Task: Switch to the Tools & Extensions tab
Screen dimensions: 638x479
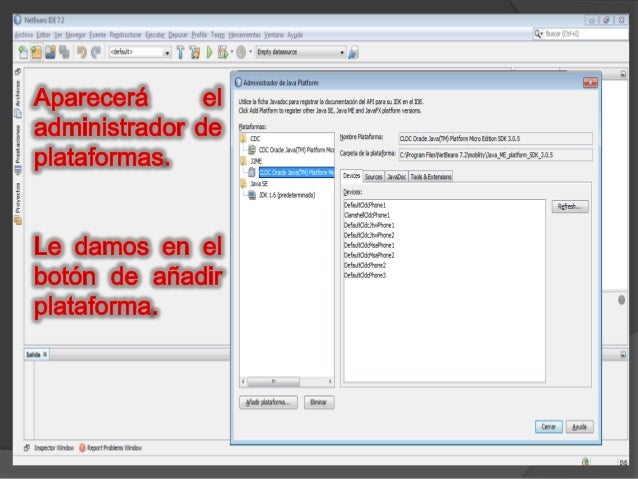Action: click(431, 177)
